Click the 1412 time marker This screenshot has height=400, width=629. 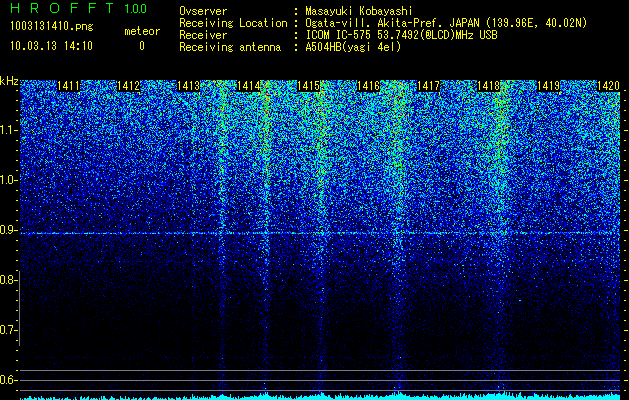pyautogui.click(x=128, y=86)
